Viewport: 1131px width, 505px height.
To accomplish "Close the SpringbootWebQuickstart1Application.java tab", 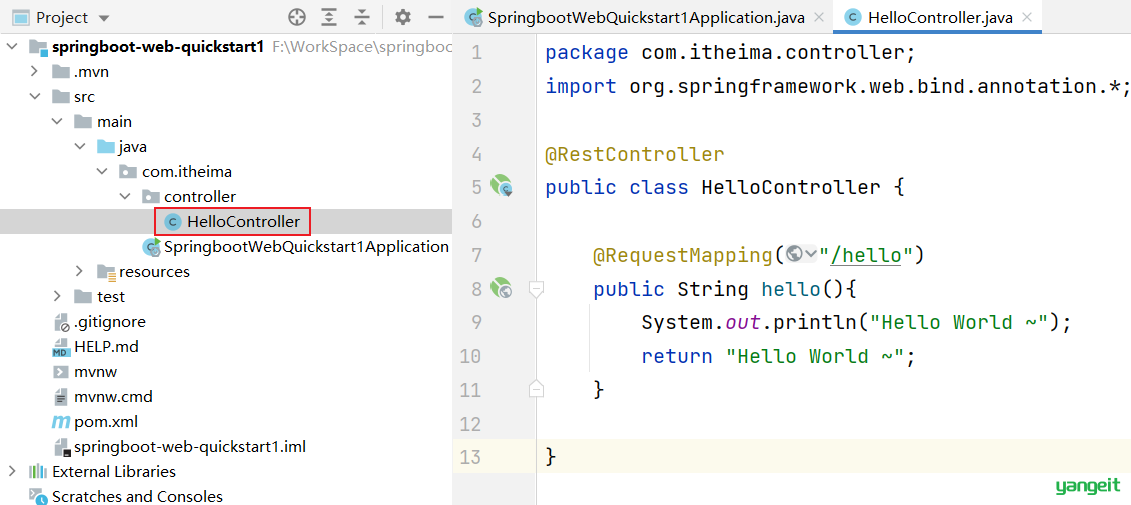I will 819,18.
